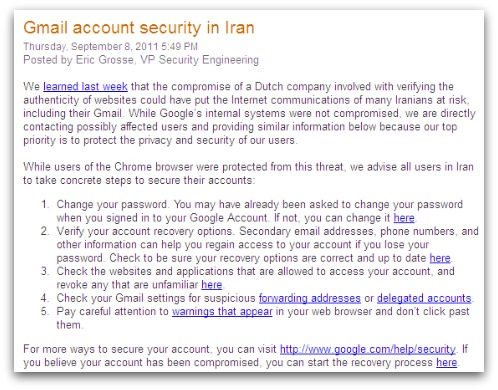Click the paragraph mentioning 'Dutch company'

pos(249,113)
